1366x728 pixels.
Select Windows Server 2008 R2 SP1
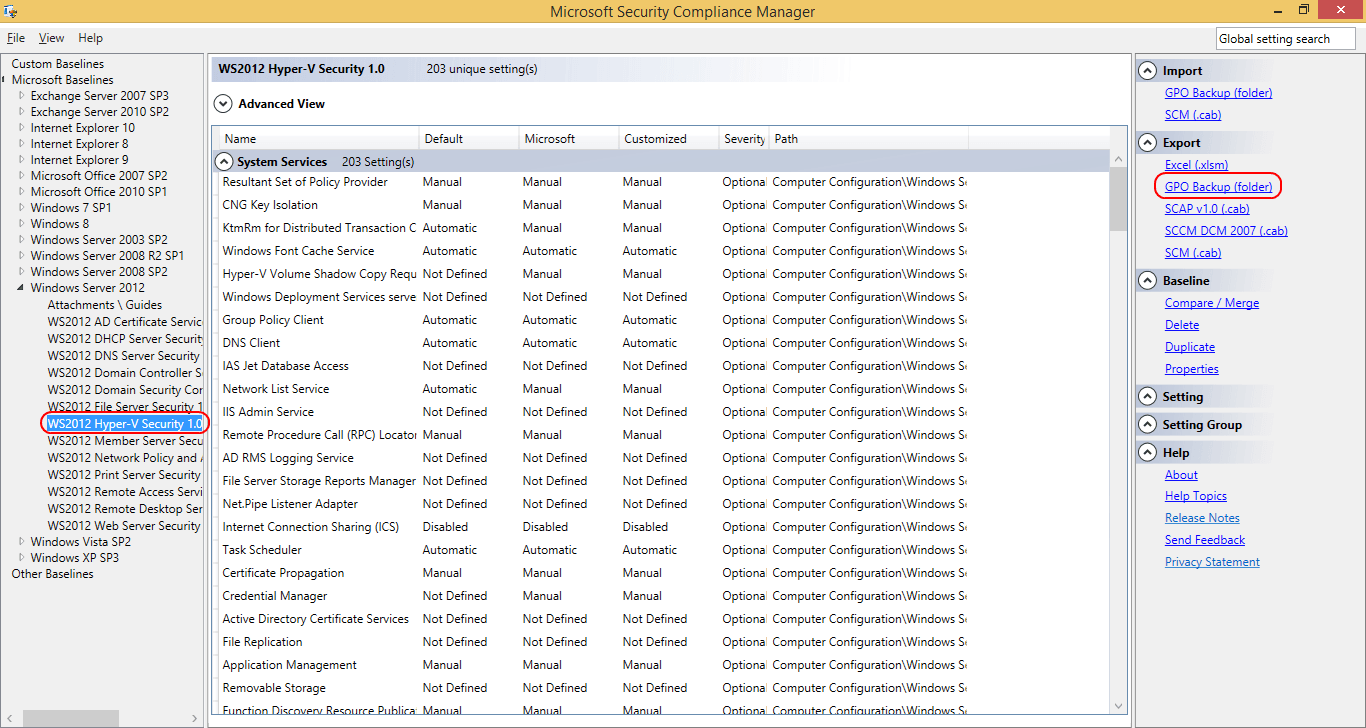coord(107,256)
